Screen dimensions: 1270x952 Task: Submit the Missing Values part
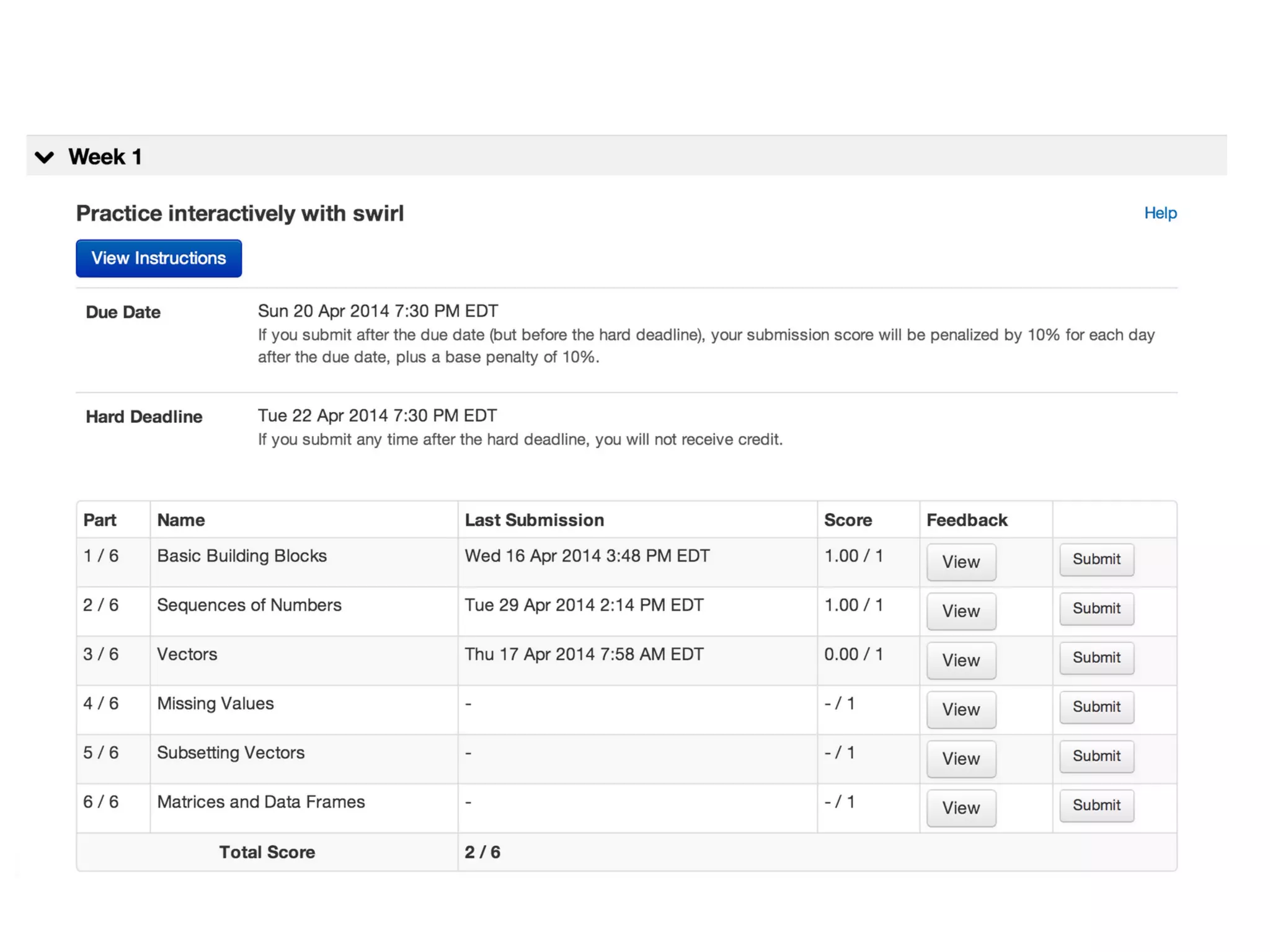click(x=1096, y=707)
